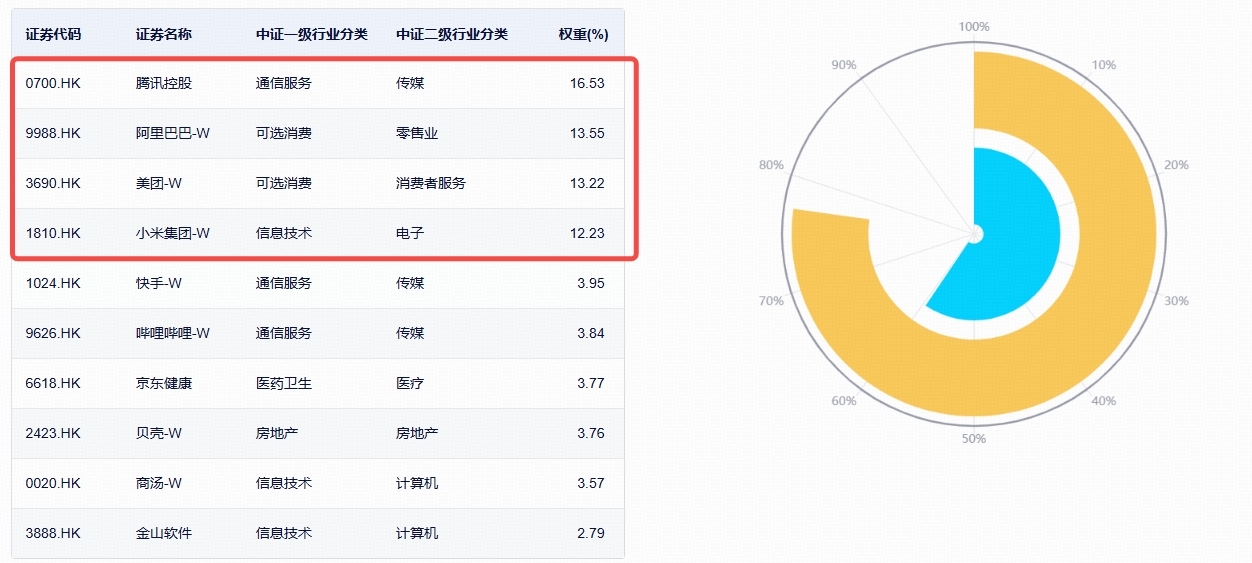Select 京东健康 security name
Screen dimensions: 1252x563
[164, 383]
